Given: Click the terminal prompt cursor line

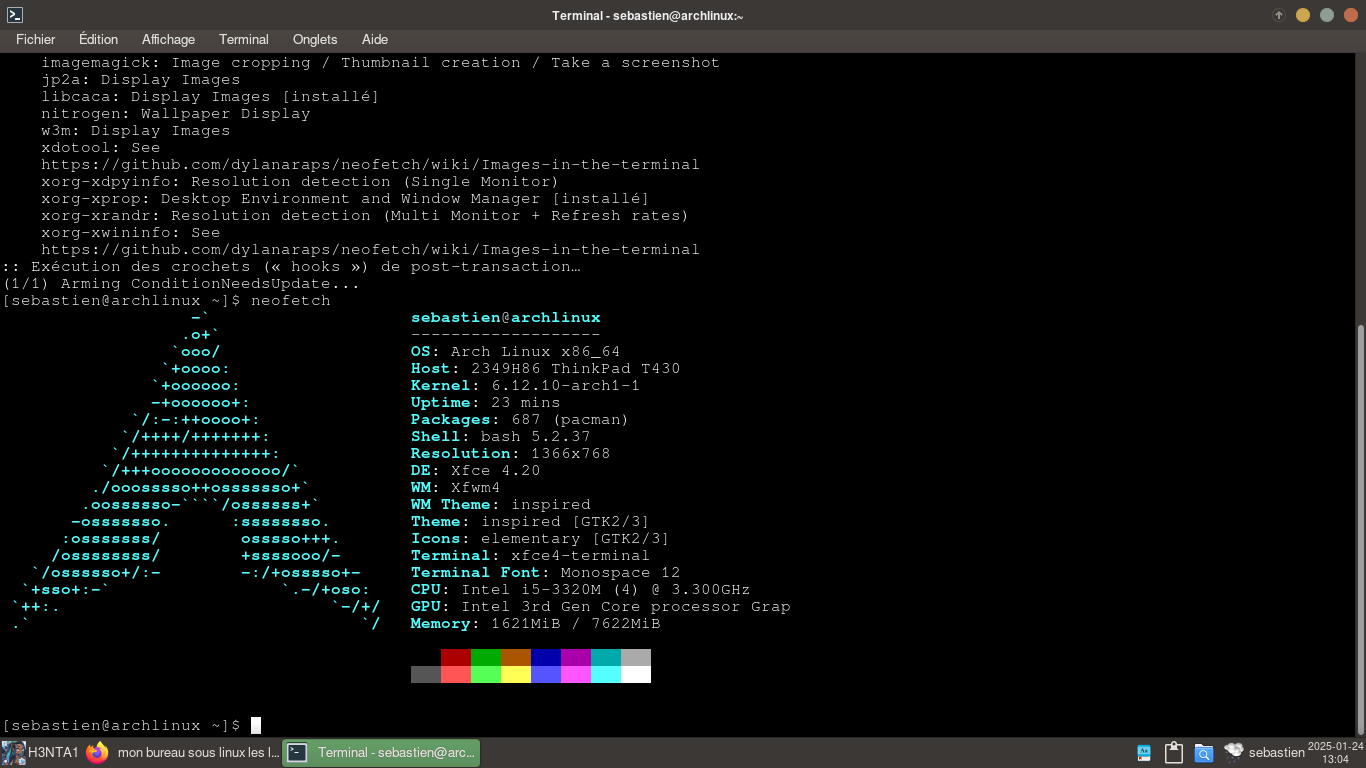Looking at the screenshot, I should pyautogui.click(x=131, y=725).
